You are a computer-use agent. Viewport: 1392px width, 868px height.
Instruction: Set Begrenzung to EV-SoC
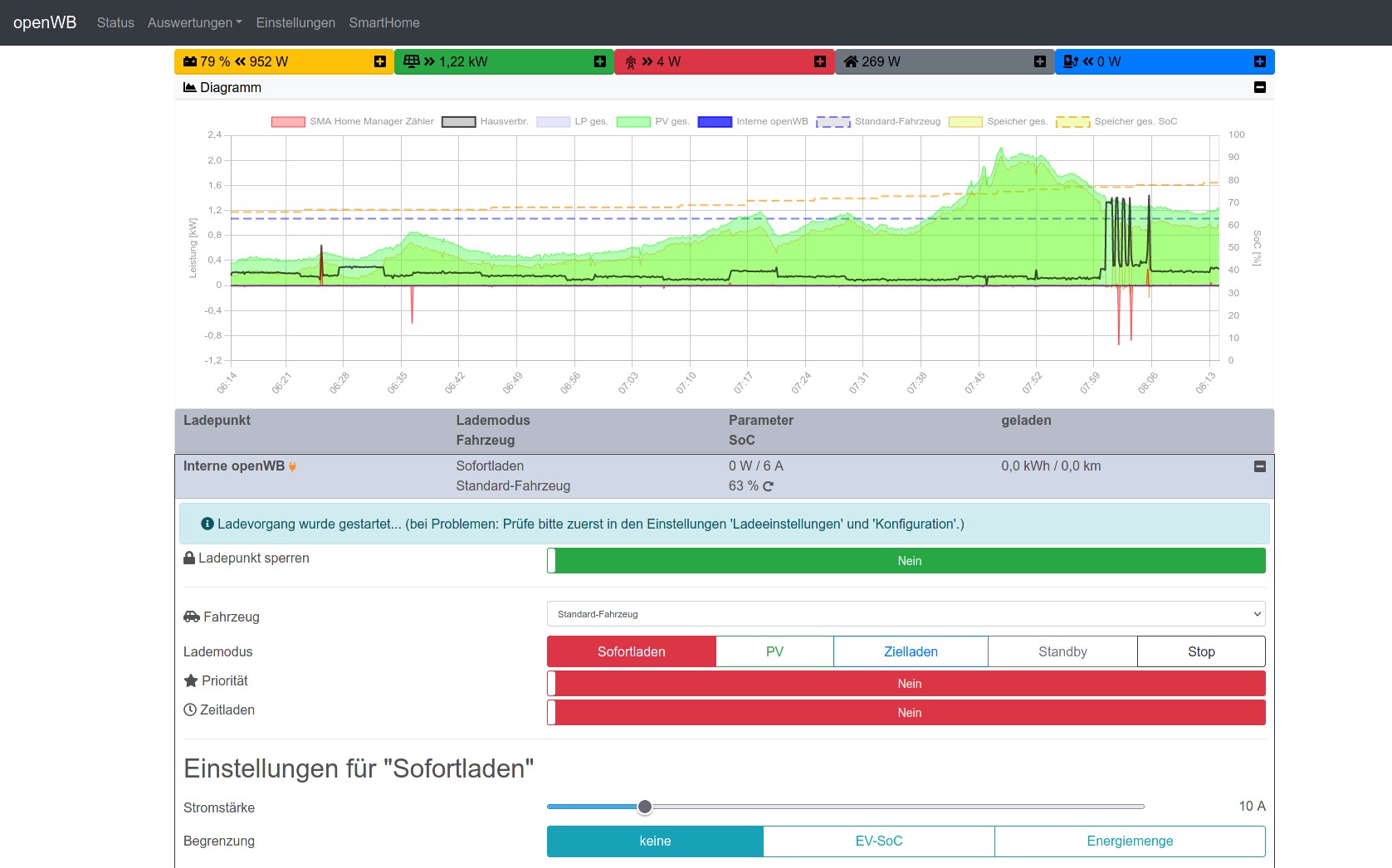[879, 841]
